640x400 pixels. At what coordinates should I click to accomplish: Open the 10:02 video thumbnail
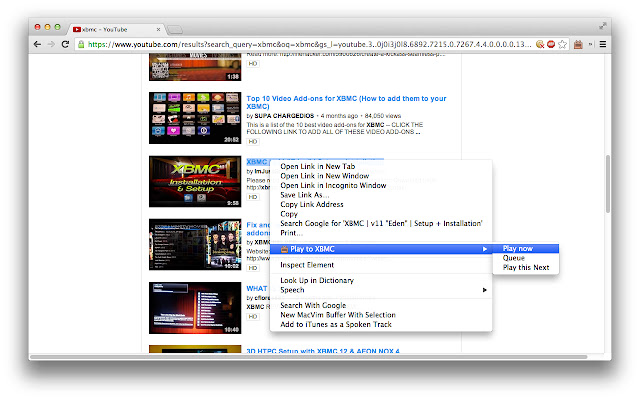[x=195, y=244]
